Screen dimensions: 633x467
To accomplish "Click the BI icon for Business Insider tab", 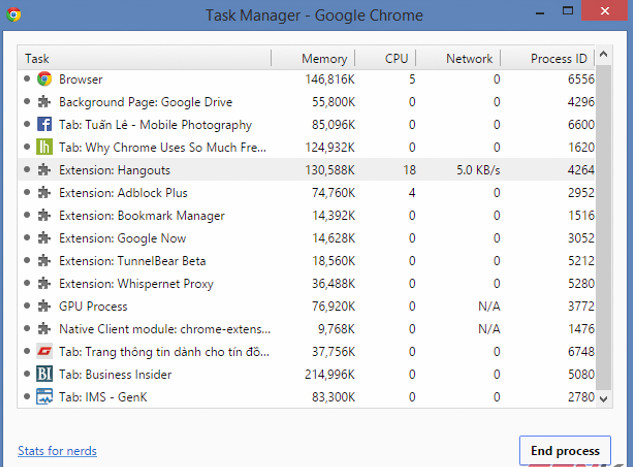I will coord(44,374).
